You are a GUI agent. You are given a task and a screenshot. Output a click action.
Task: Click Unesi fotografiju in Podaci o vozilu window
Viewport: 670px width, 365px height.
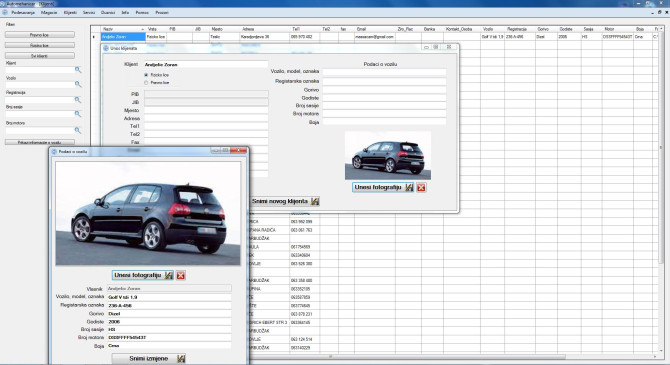(143, 275)
